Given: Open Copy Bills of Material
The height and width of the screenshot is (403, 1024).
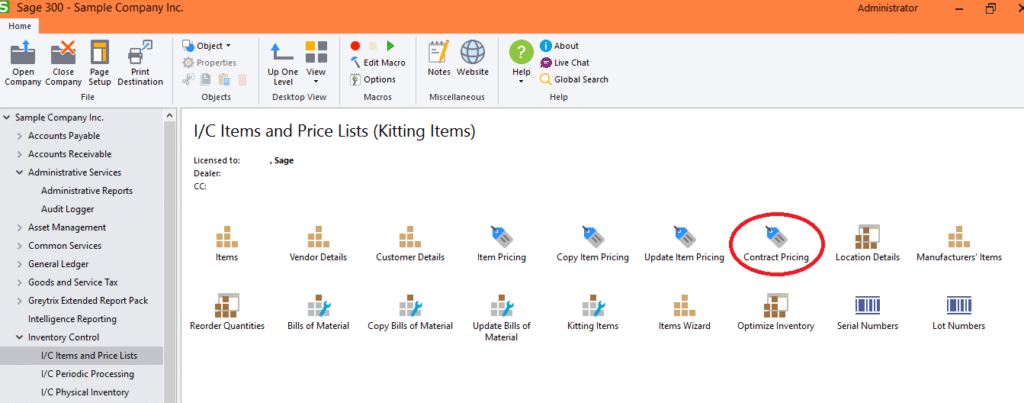Looking at the screenshot, I should tap(410, 312).
